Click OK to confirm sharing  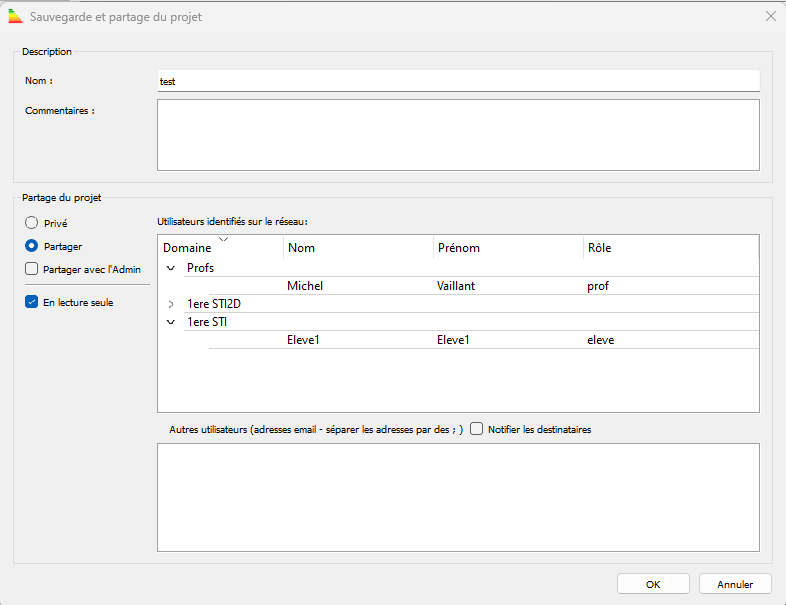click(653, 584)
